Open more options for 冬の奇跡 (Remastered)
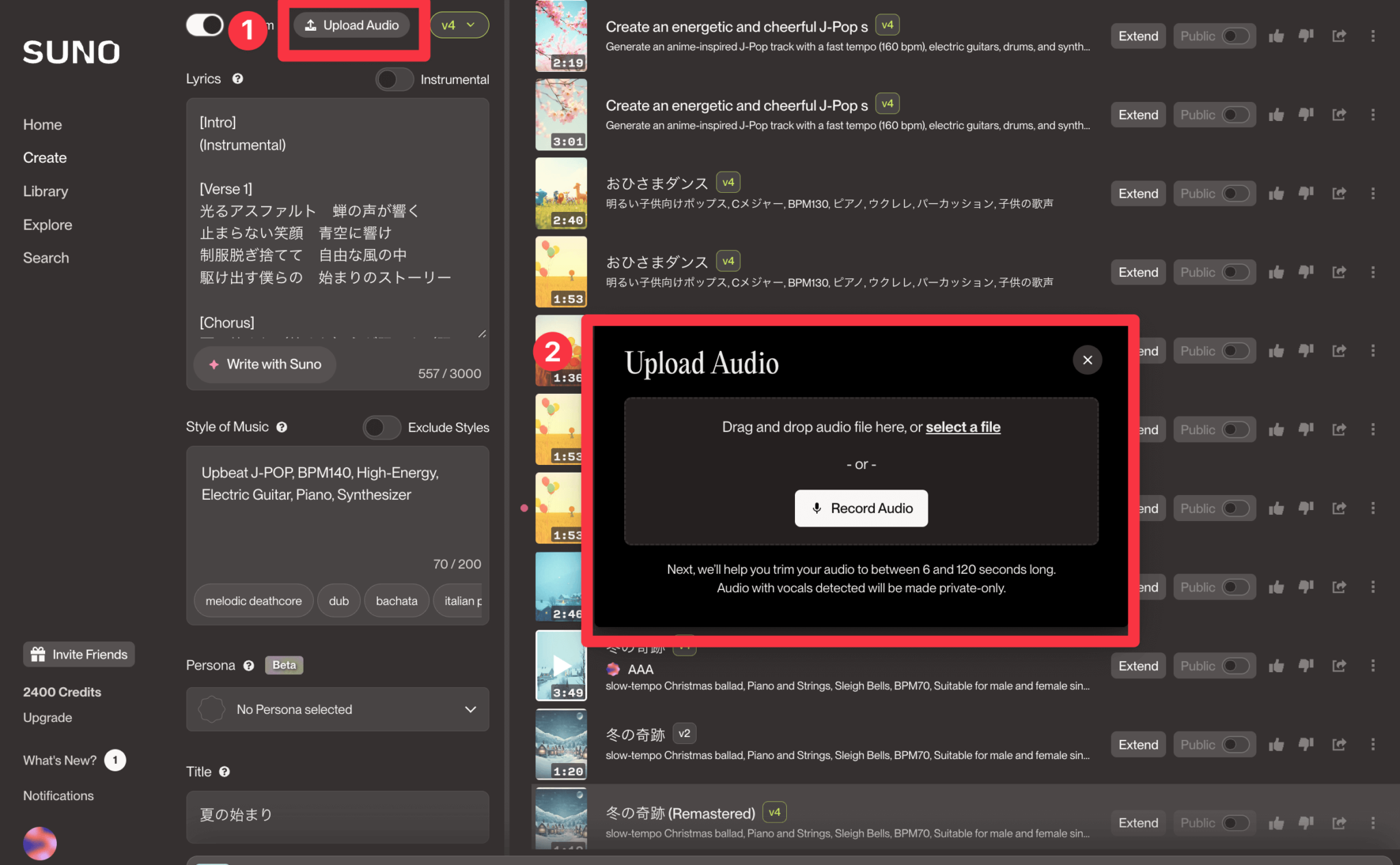This screenshot has width=1400, height=865. 1373,823
